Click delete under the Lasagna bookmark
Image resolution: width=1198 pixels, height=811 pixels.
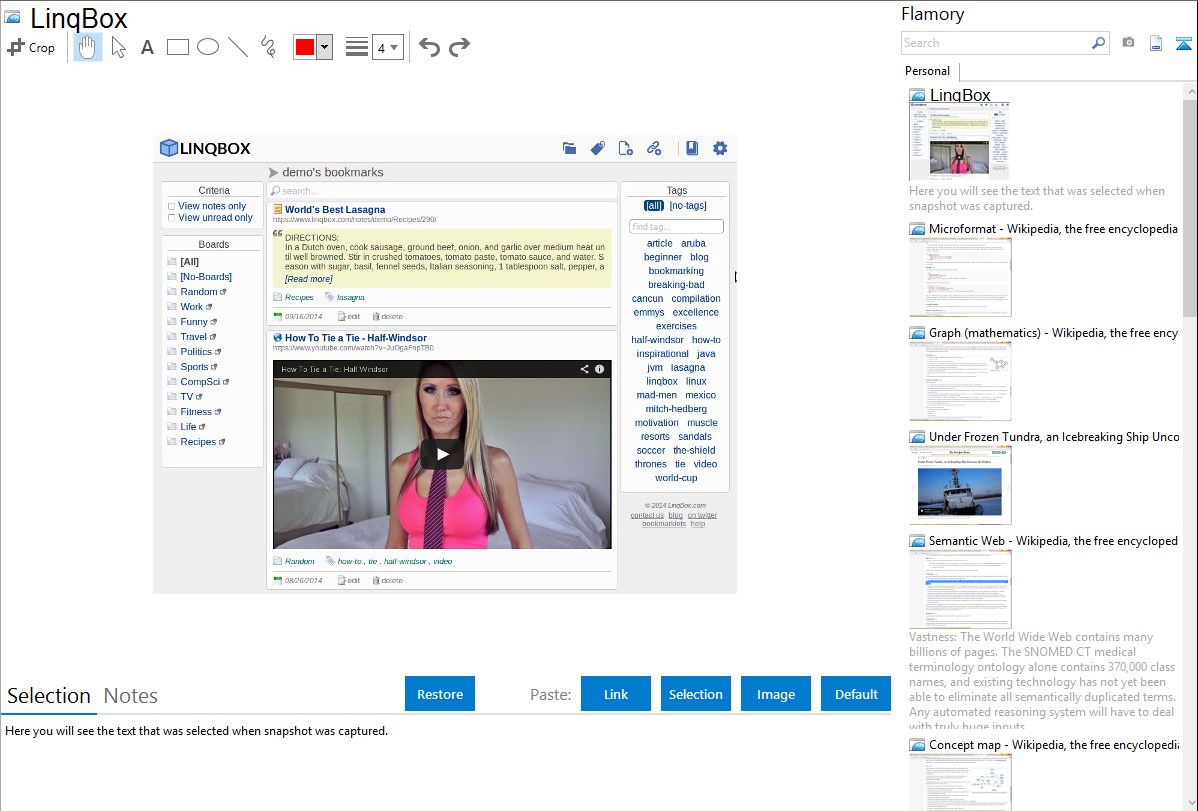click(388, 316)
